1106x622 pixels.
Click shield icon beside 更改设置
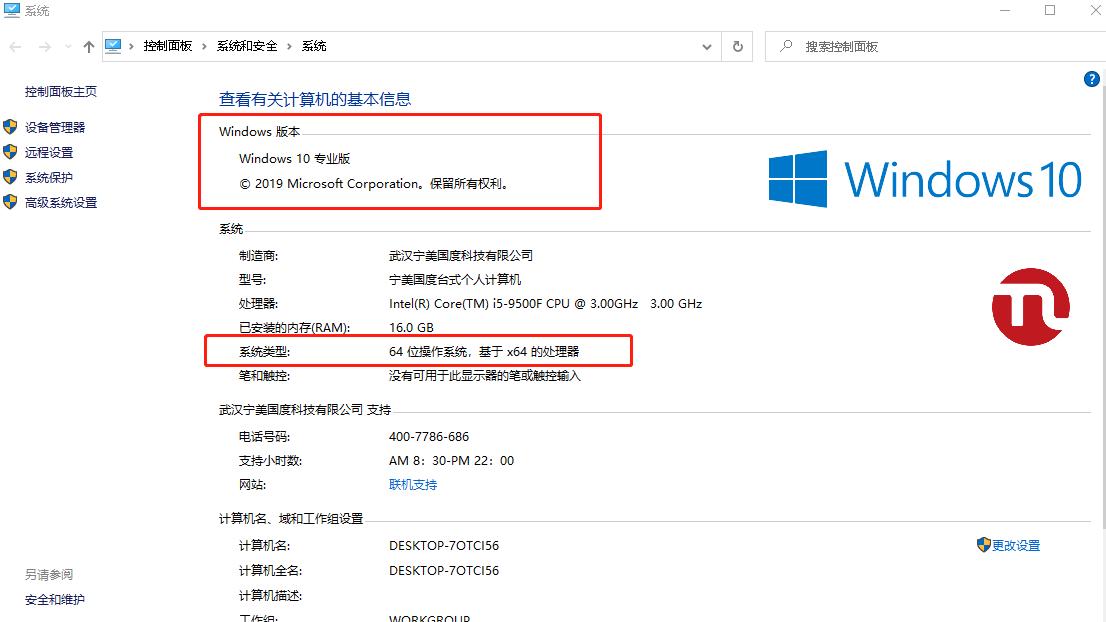[x=983, y=544]
